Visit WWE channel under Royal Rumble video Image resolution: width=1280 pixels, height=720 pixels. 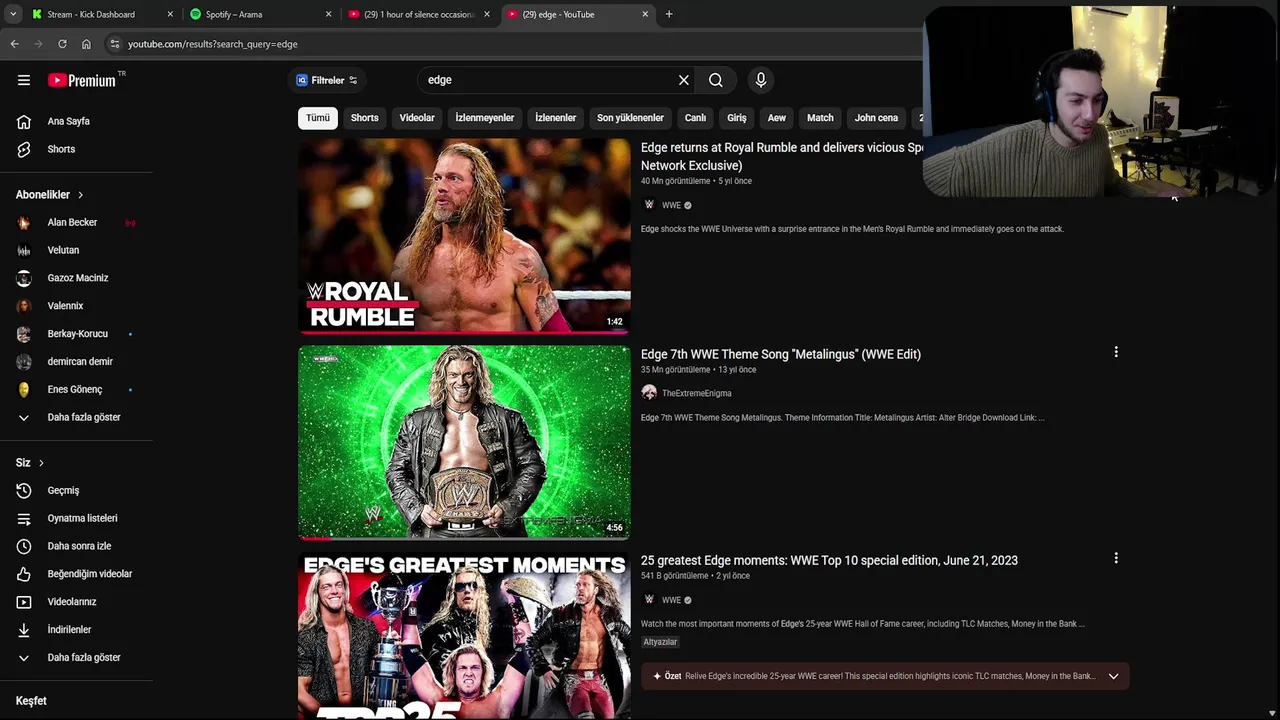click(x=671, y=205)
